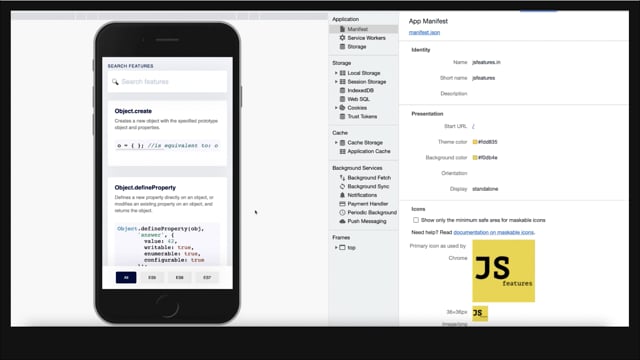The image size is (640, 360).
Task: Click the Periodic Background clock icon
Action: [342, 212]
